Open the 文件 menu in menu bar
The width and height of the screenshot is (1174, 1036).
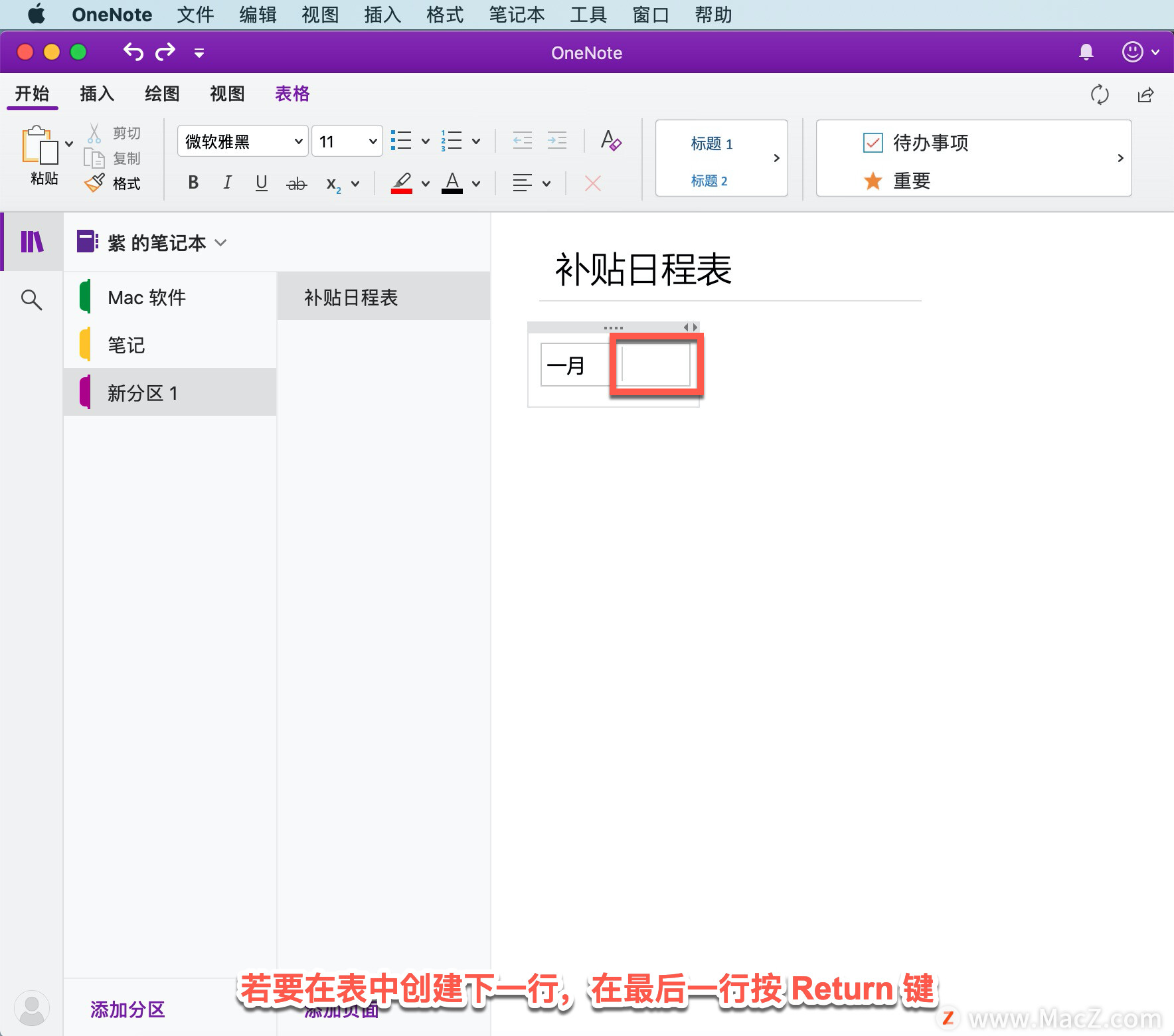tap(195, 15)
